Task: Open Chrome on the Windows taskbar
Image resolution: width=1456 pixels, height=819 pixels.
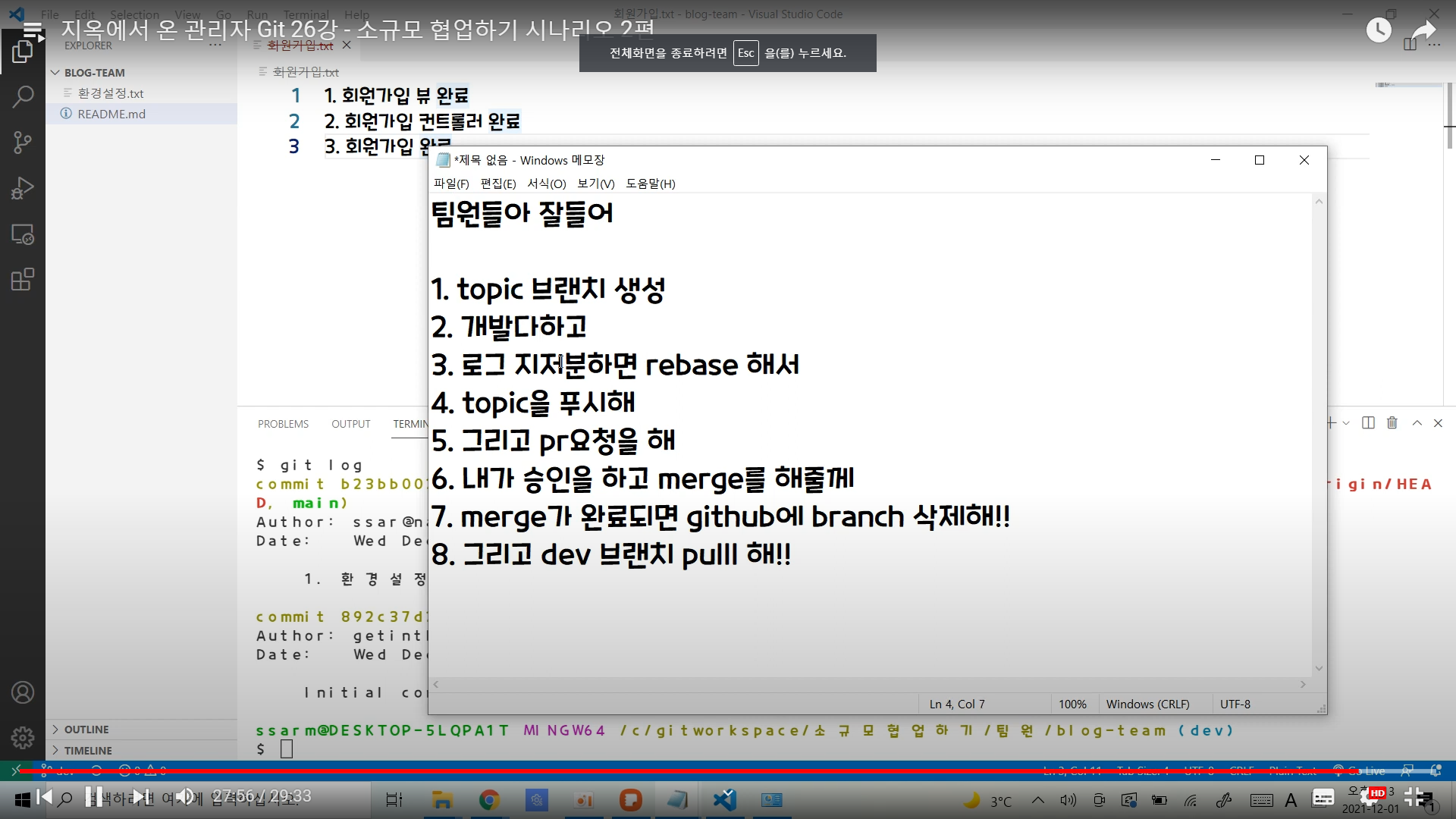Action: [490, 800]
